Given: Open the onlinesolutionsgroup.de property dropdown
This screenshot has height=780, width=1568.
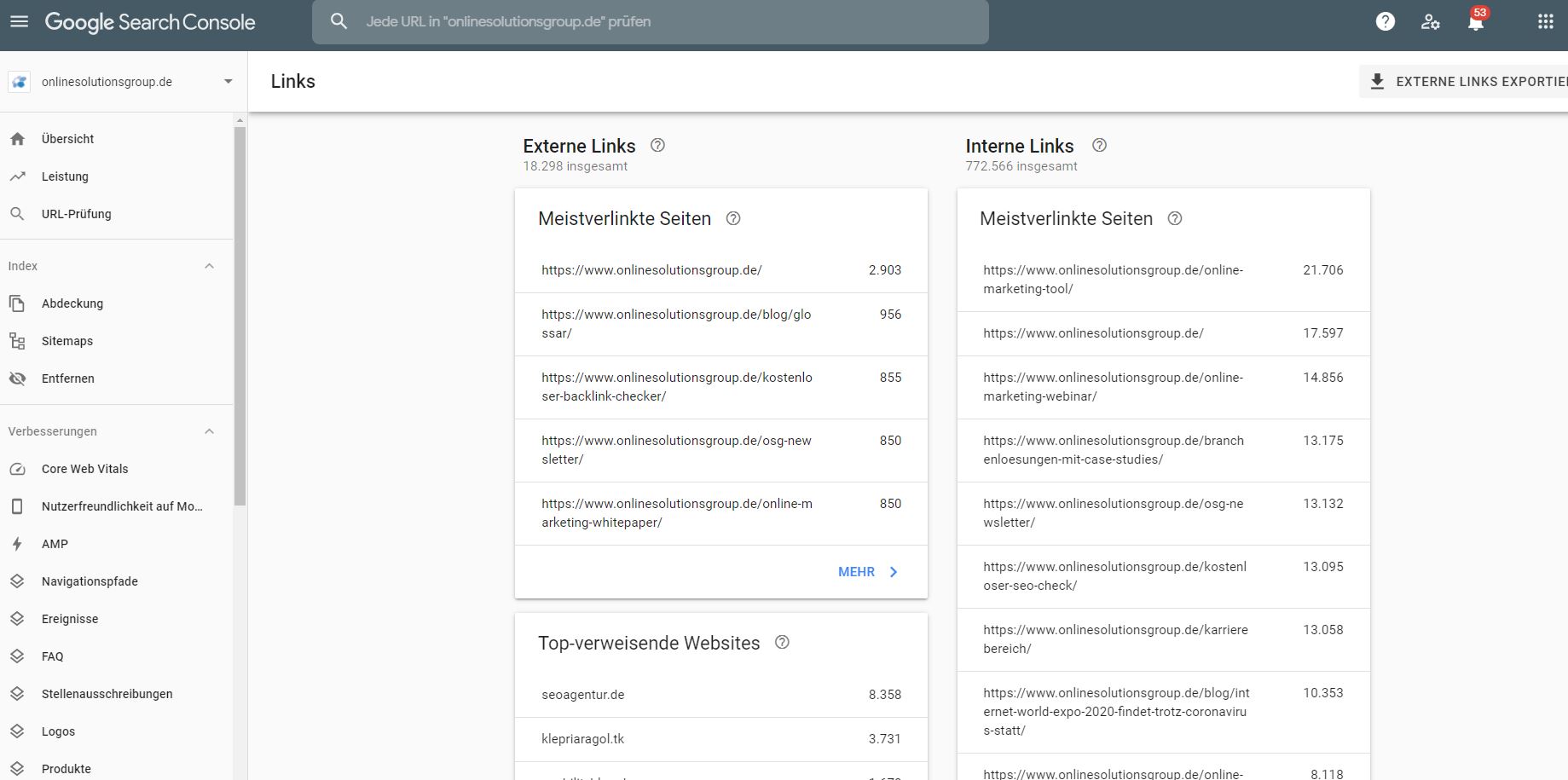Looking at the screenshot, I should [228, 82].
